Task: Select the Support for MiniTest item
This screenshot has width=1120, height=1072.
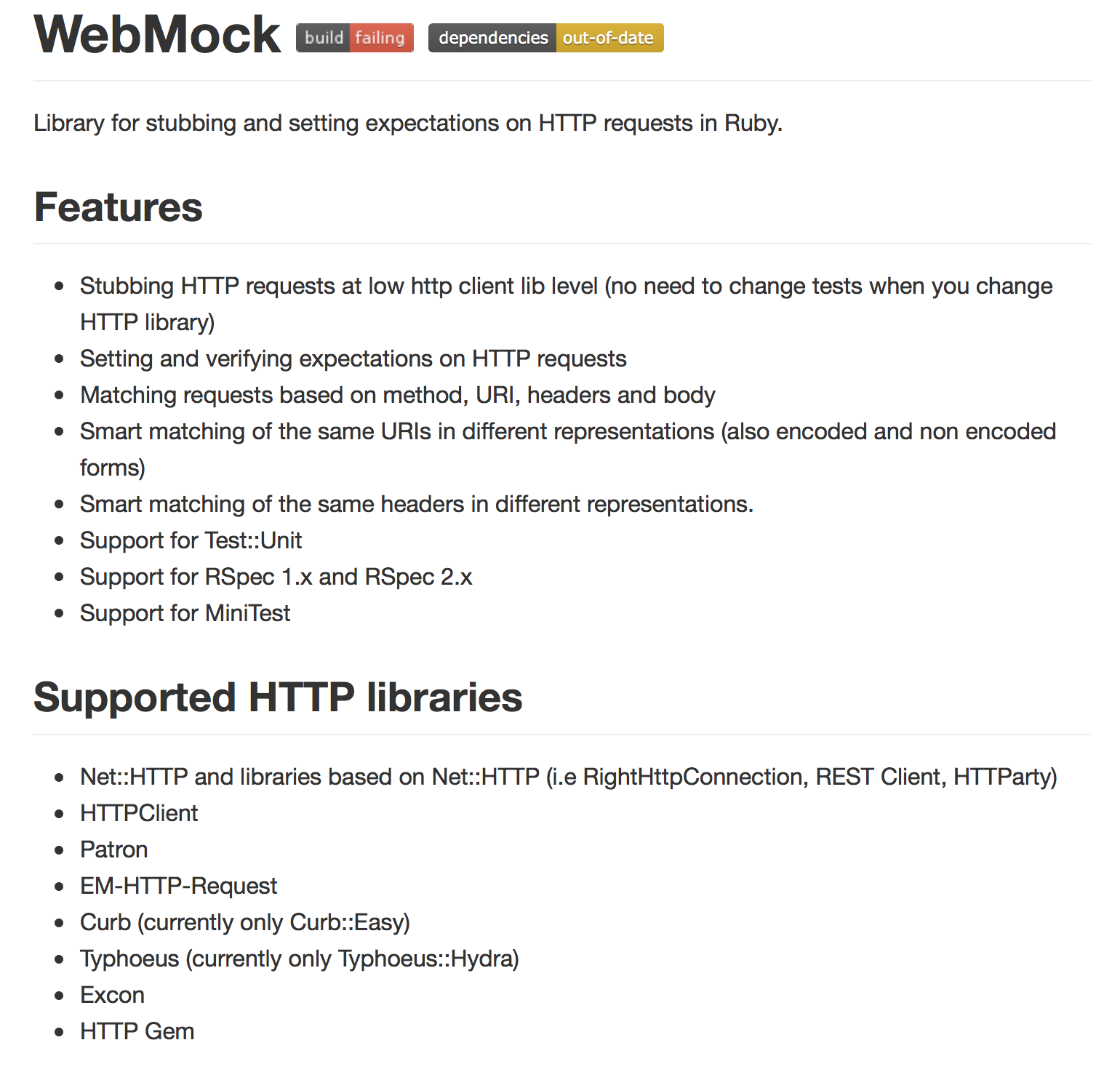Action: [185, 614]
